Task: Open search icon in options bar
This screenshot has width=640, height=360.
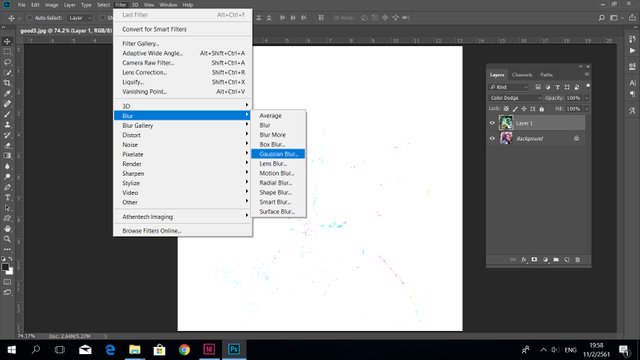Action: click(x=602, y=18)
